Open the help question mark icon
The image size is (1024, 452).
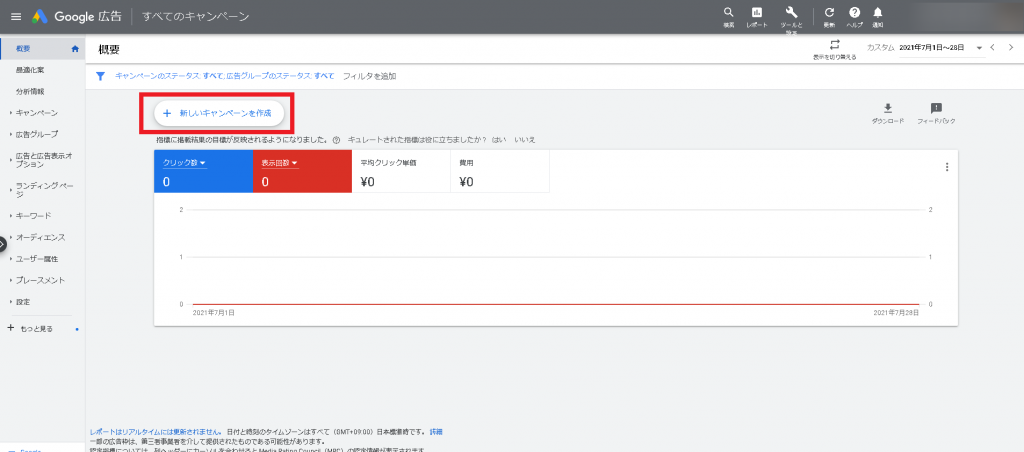pyautogui.click(x=854, y=12)
